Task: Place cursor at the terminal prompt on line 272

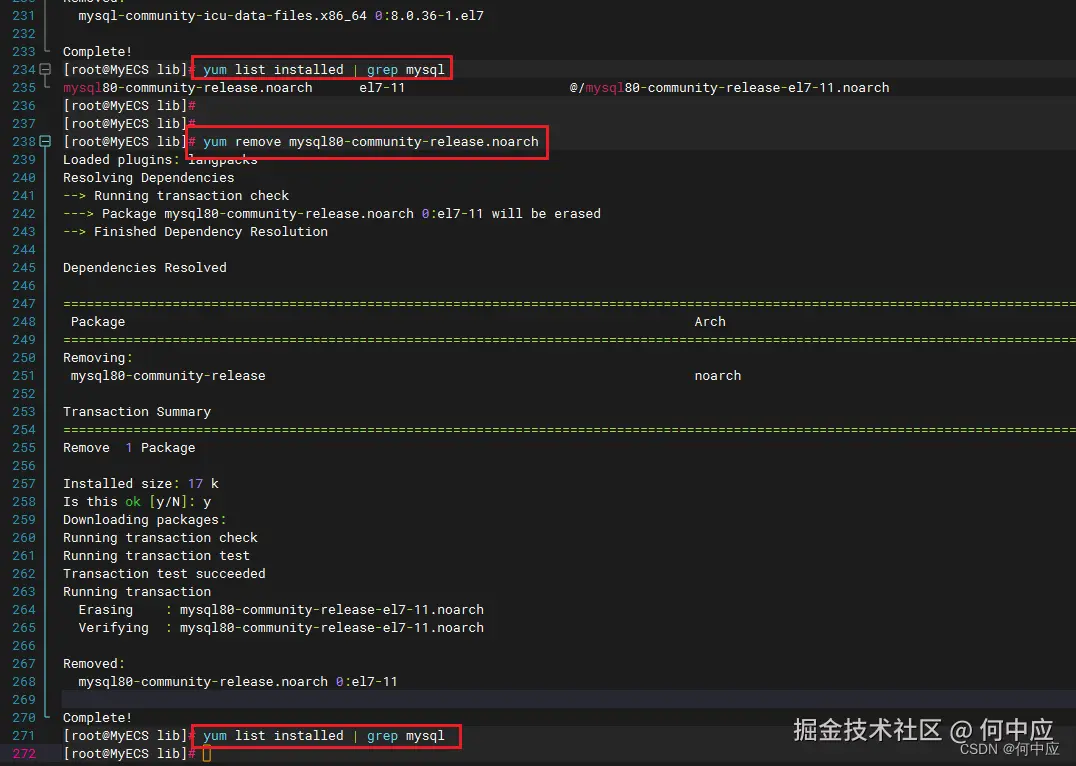Action: coord(207,754)
